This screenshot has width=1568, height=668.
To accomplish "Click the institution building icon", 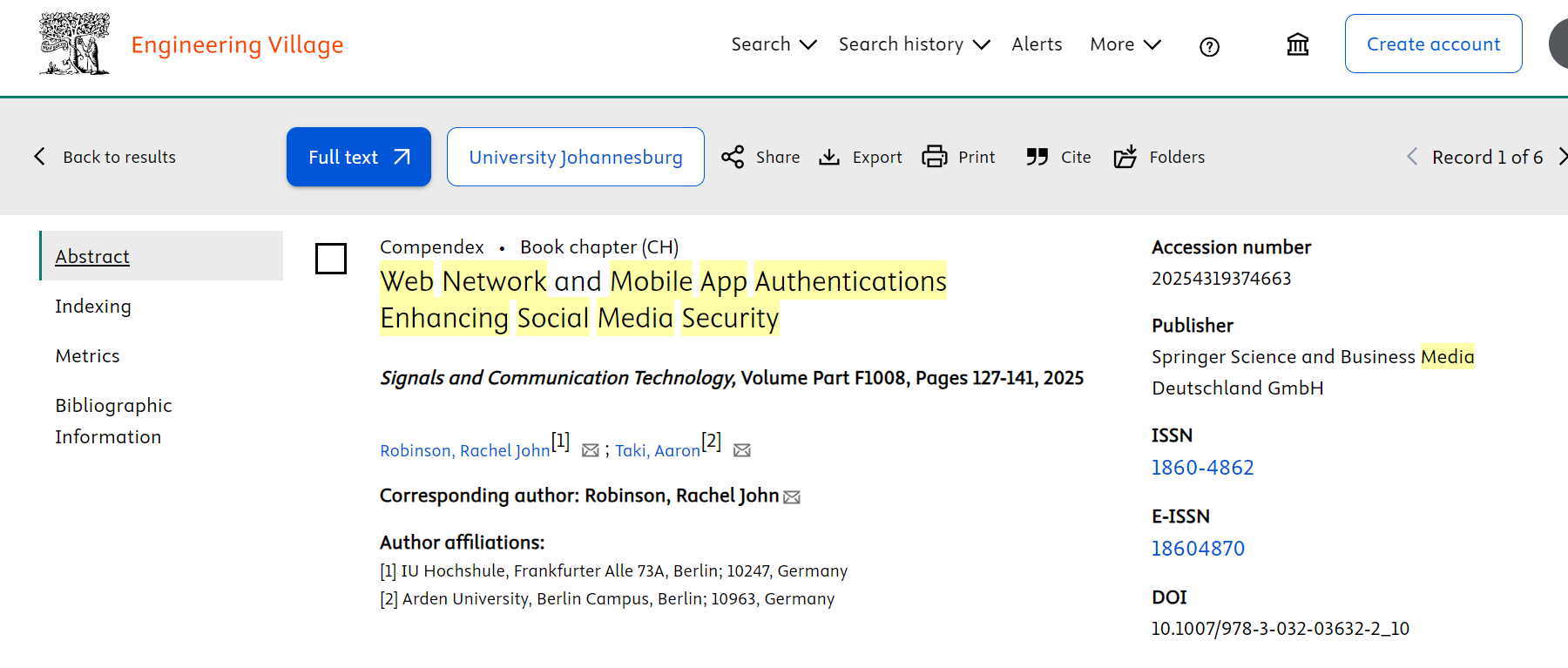I will tap(1298, 44).
